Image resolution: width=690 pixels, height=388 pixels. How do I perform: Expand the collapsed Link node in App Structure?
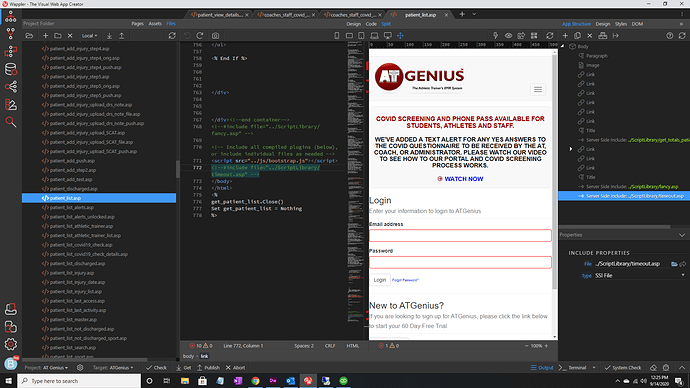571,149
